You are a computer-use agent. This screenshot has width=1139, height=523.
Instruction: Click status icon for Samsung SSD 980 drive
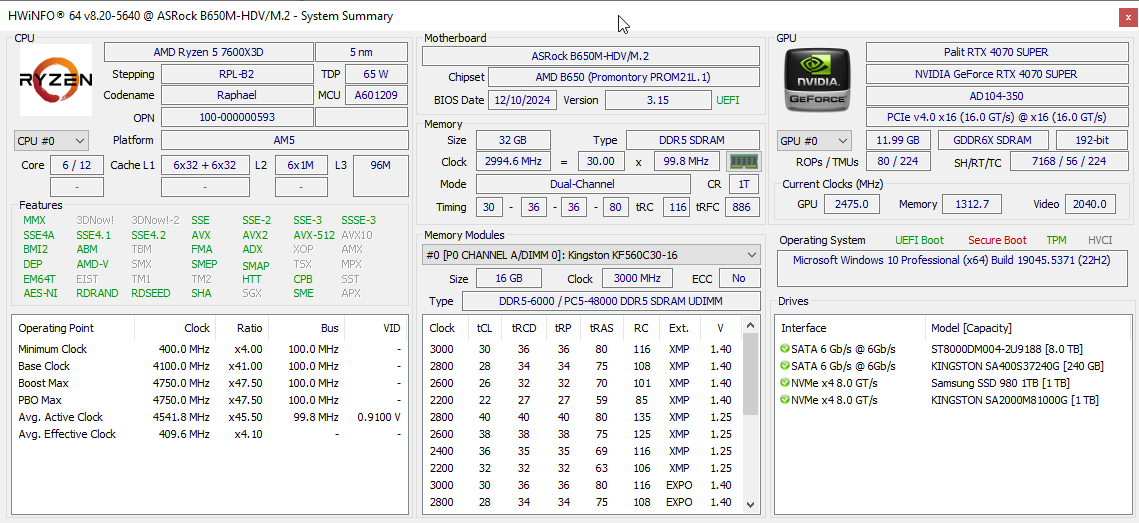[x=785, y=383]
